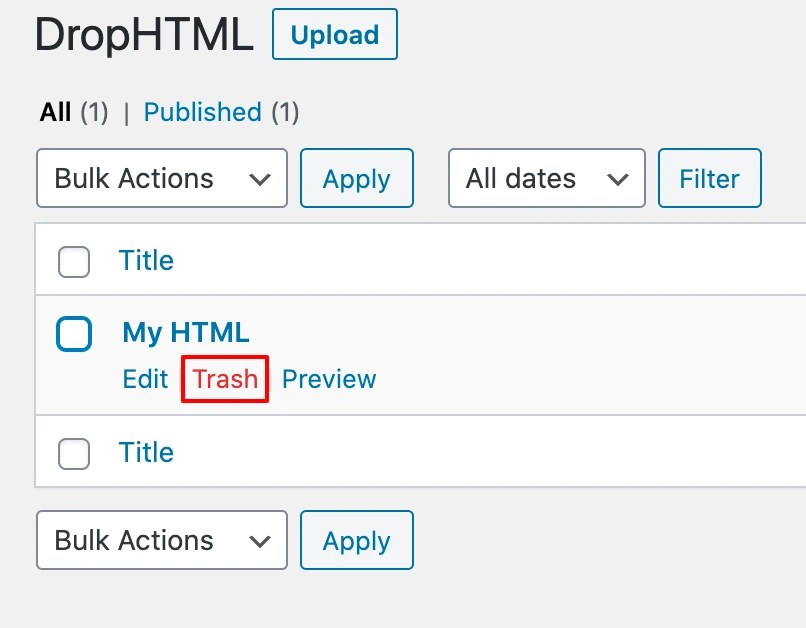Image resolution: width=806 pixels, height=628 pixels.
Task: Click the Edit link under My HTML
Action: 144,379
